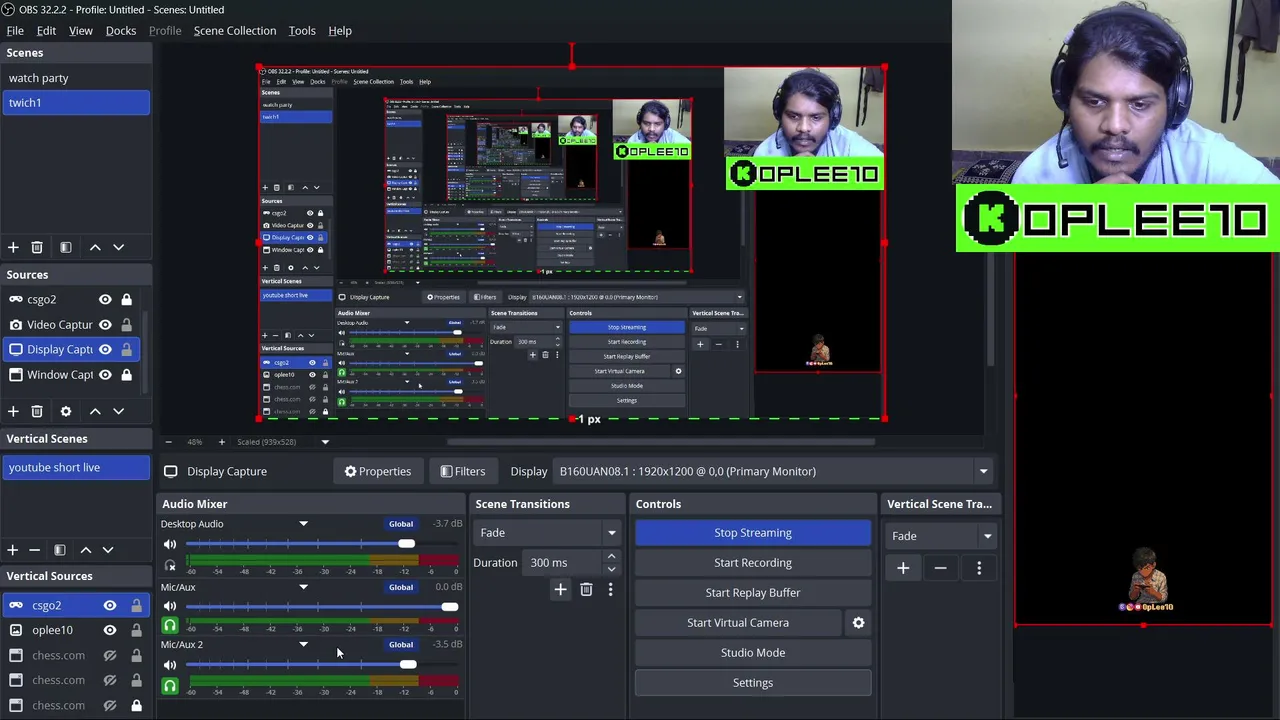Viewport: 1280px width, 720px height.
Task: Expand Mic/Aux options arrow
Action: [x=303, y=587]
